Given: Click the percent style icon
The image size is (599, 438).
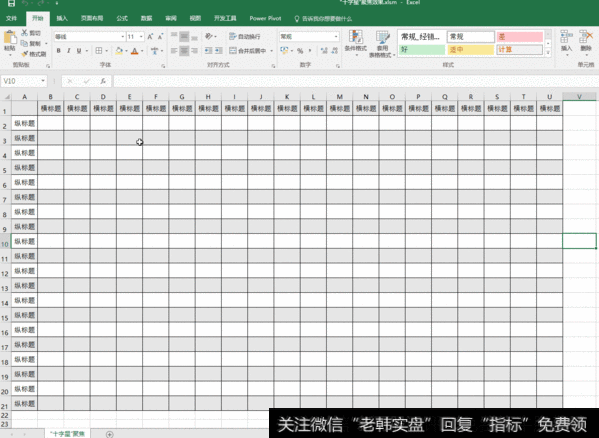Looking at the screenshot, I should coord(300,51).
